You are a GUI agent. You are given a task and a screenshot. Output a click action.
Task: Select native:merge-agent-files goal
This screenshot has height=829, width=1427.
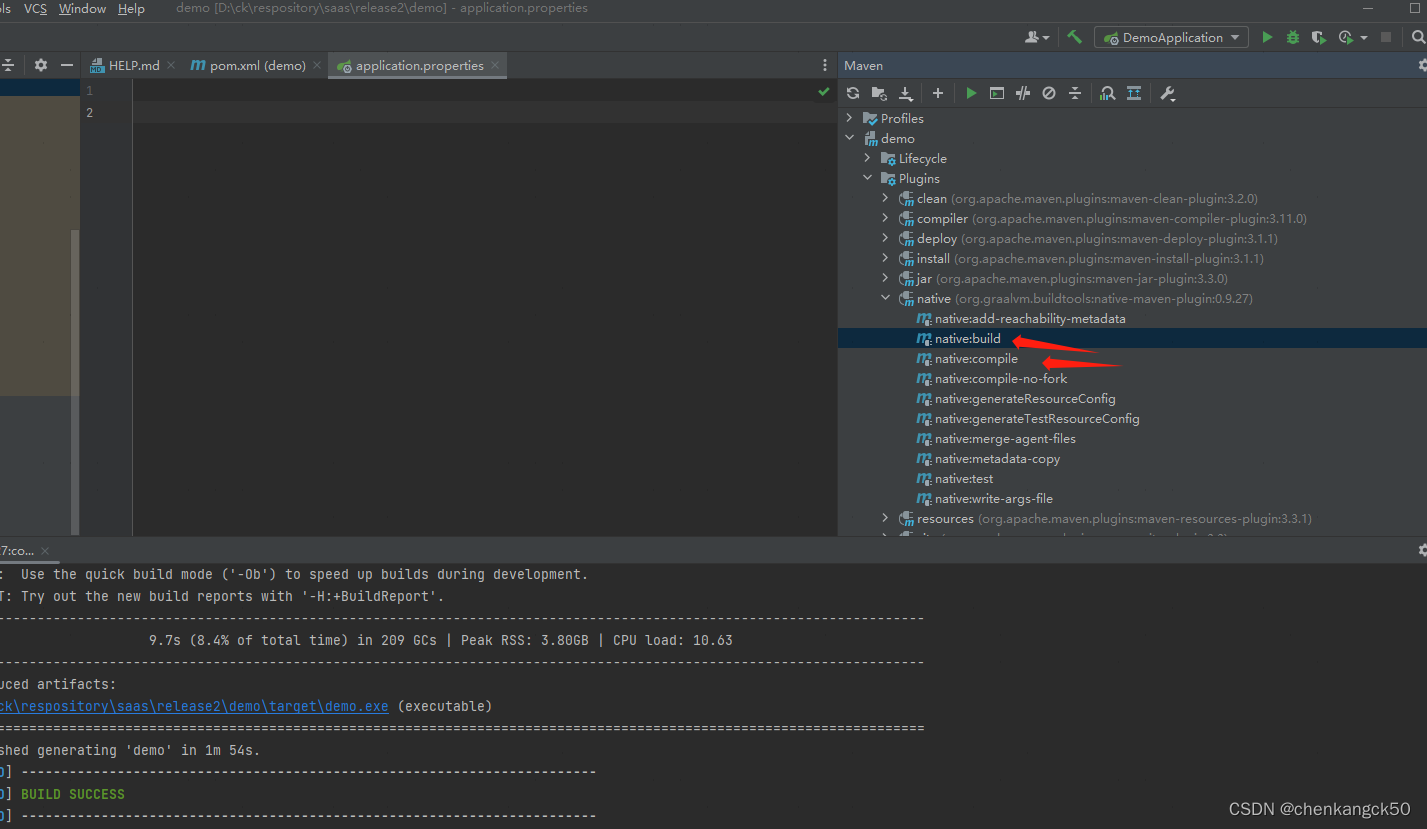1005,438
